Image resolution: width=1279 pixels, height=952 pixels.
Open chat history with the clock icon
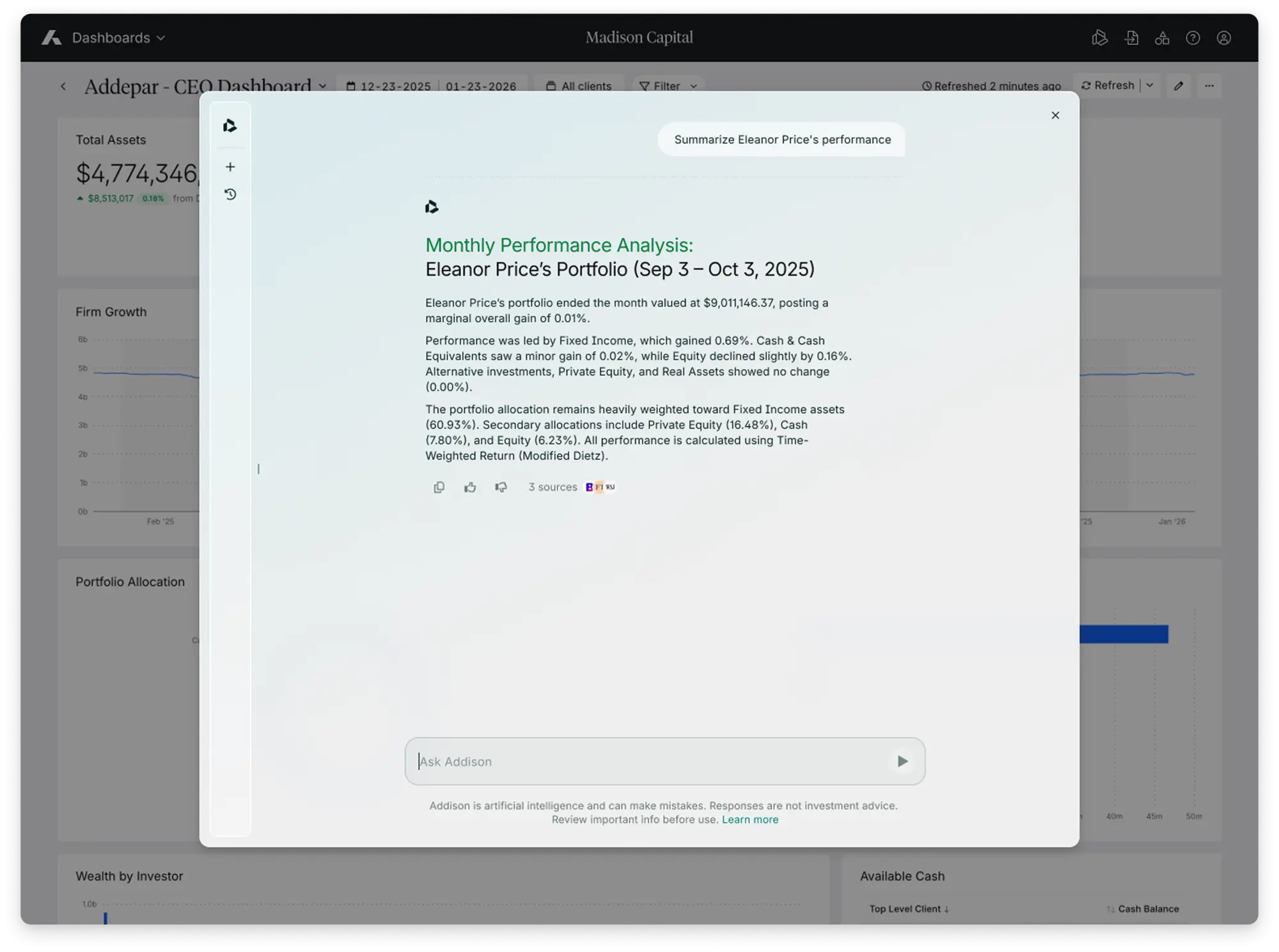coord(230,194)
